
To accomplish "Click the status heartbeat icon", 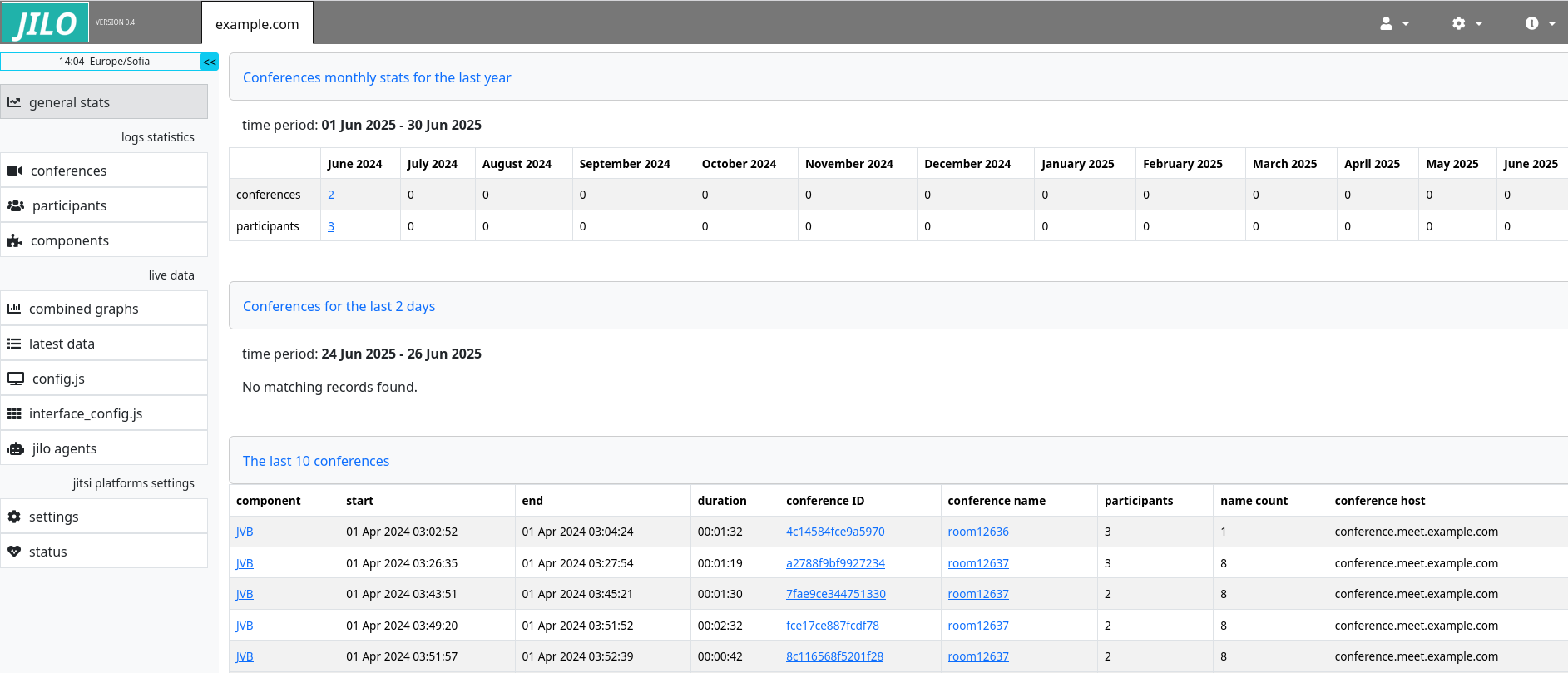I will point(14,552).
